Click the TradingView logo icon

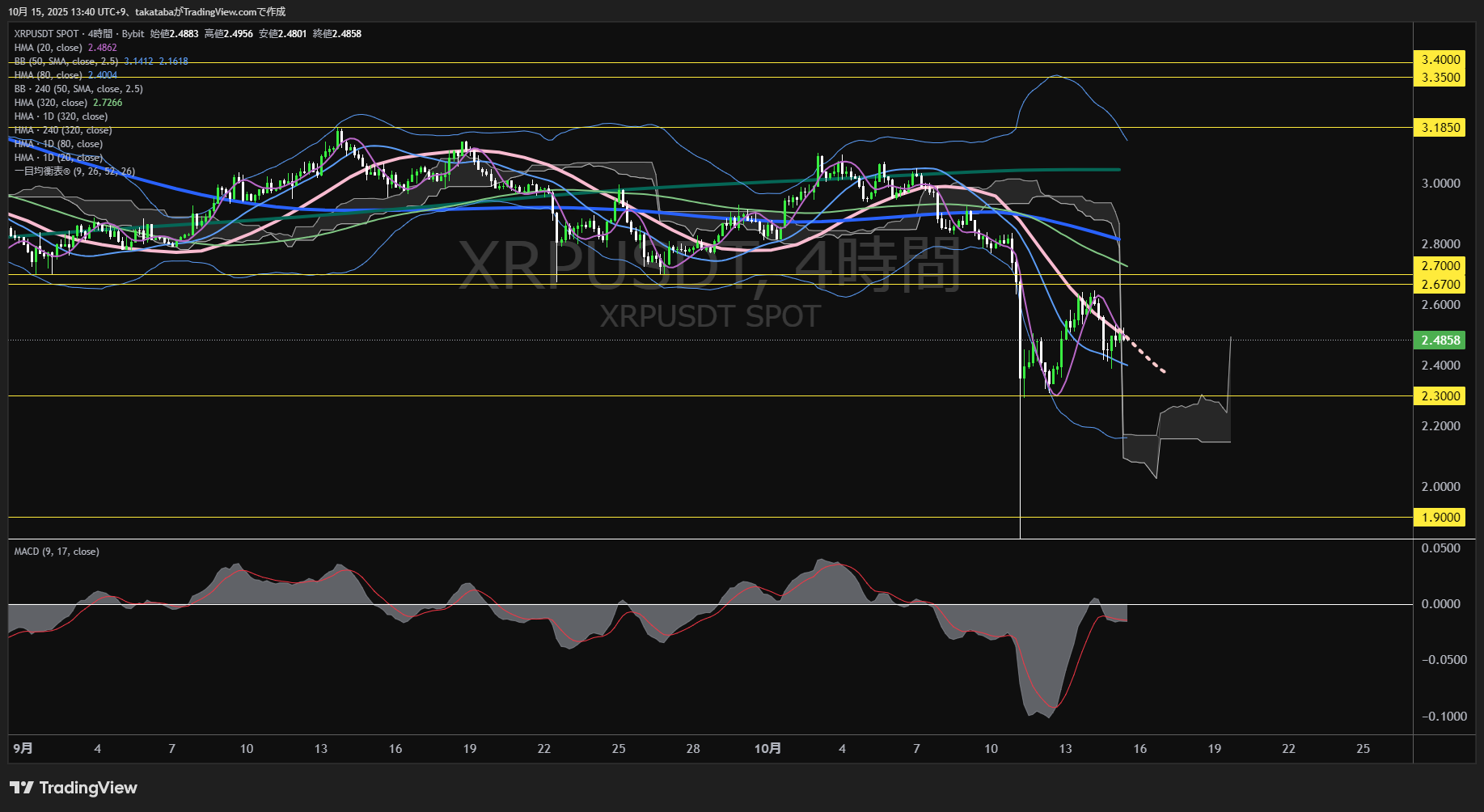click(22, 788)
